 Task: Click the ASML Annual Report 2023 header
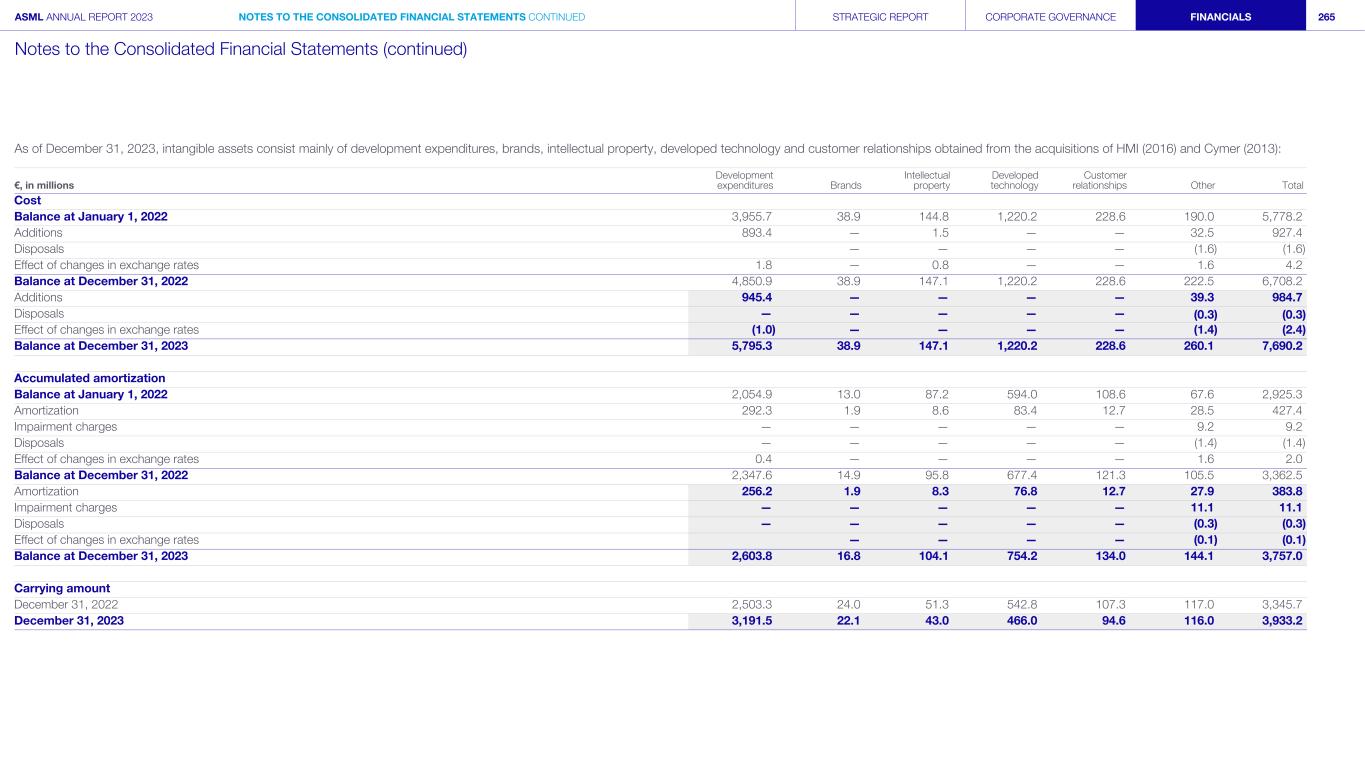click(83, 17)
